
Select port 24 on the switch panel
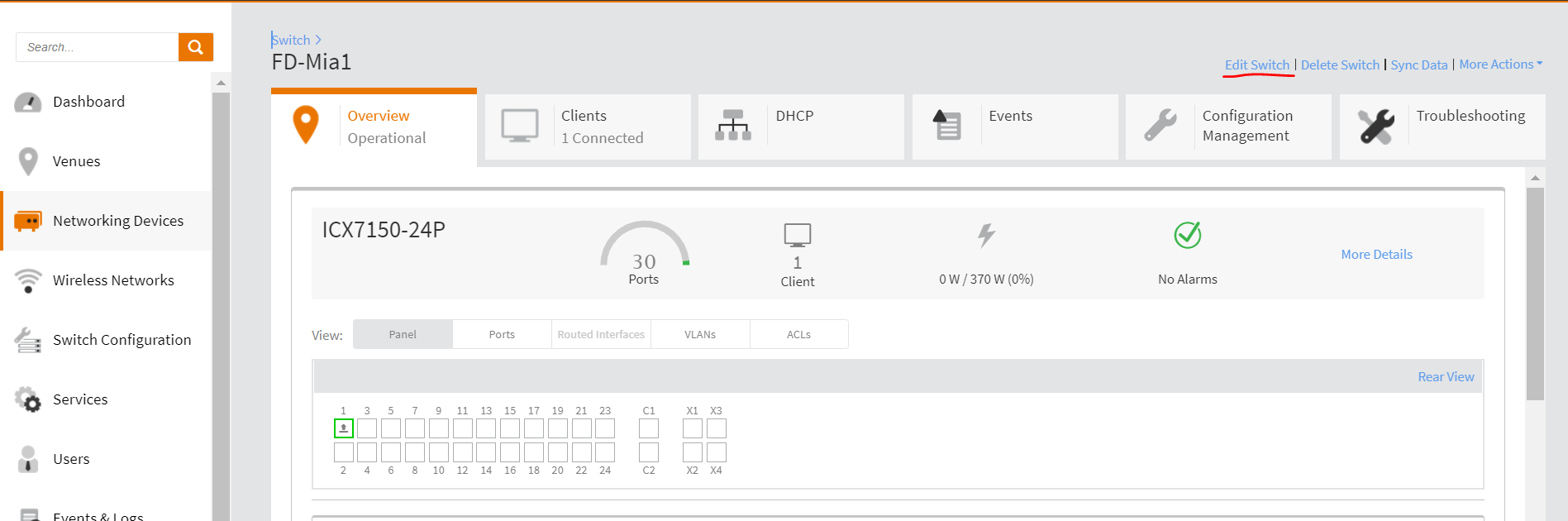605,452
